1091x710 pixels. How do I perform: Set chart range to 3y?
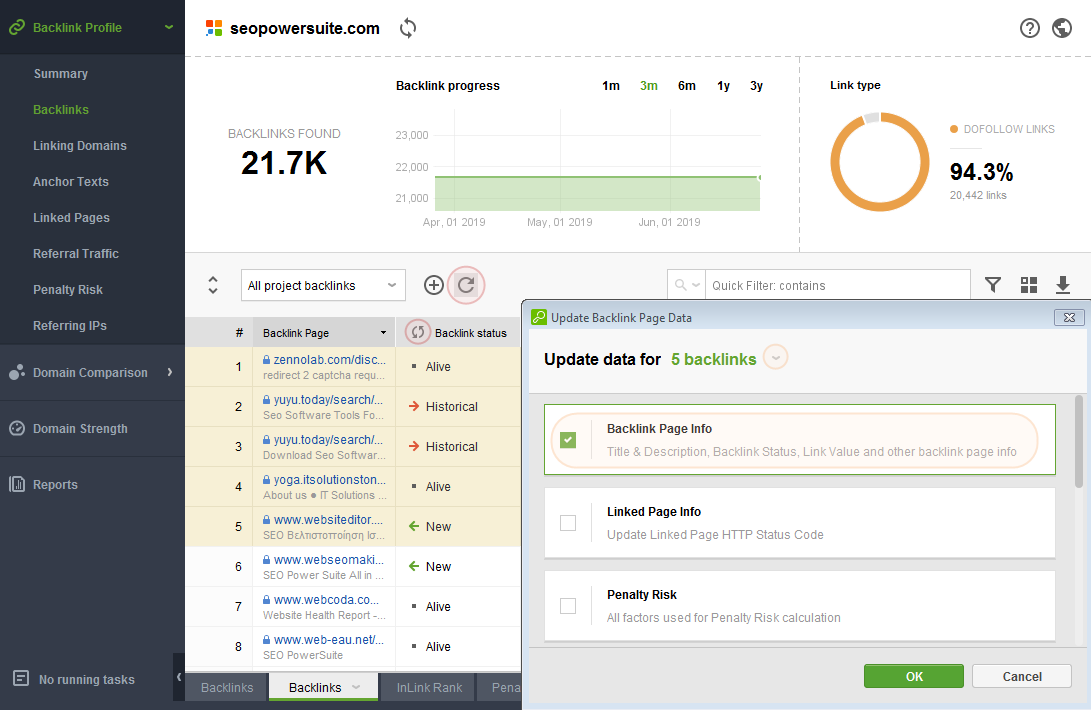756,86
